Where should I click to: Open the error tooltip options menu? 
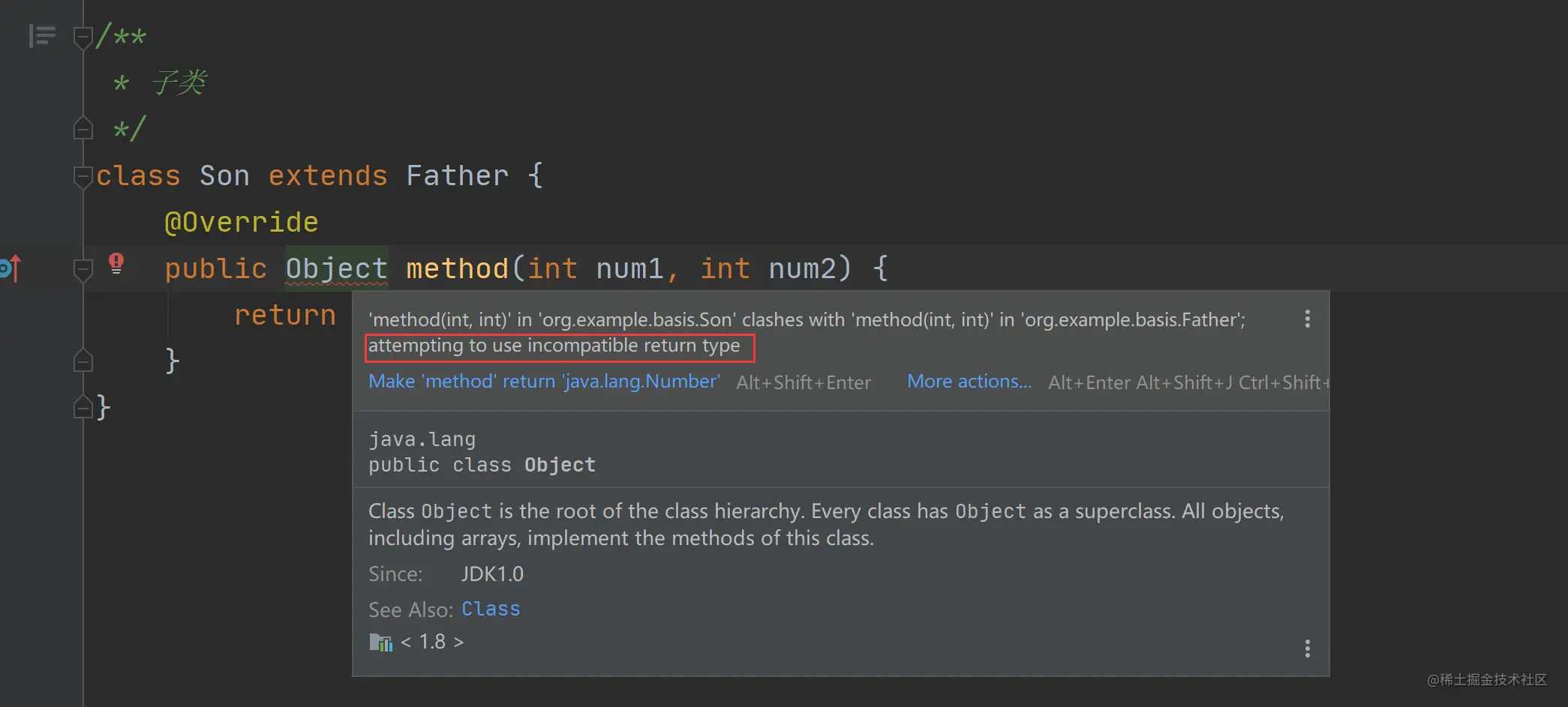coord(1308,319)
